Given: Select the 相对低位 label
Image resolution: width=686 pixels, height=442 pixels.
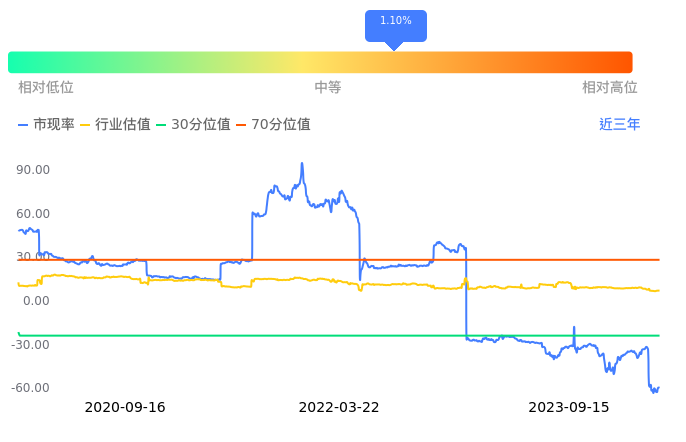Looking at the screenshot, I should (x=46, y=88).
